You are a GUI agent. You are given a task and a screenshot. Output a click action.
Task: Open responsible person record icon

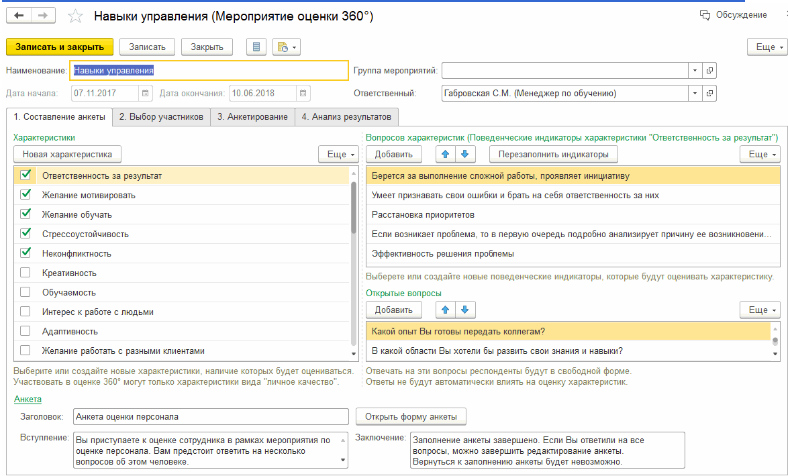click(710, 93)
